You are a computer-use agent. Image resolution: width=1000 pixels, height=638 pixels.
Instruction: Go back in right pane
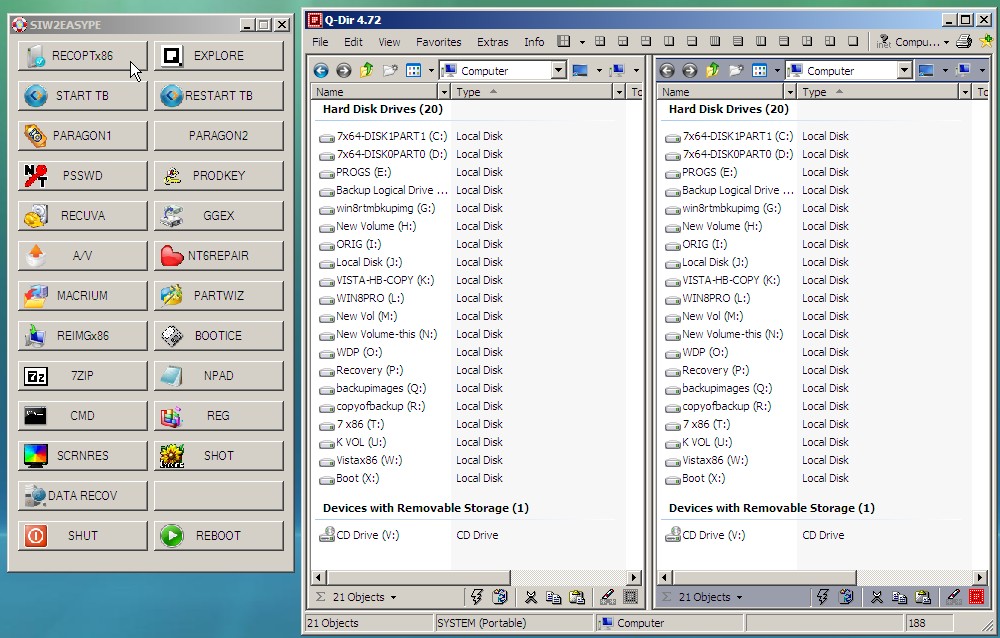(x=667, y=71)
